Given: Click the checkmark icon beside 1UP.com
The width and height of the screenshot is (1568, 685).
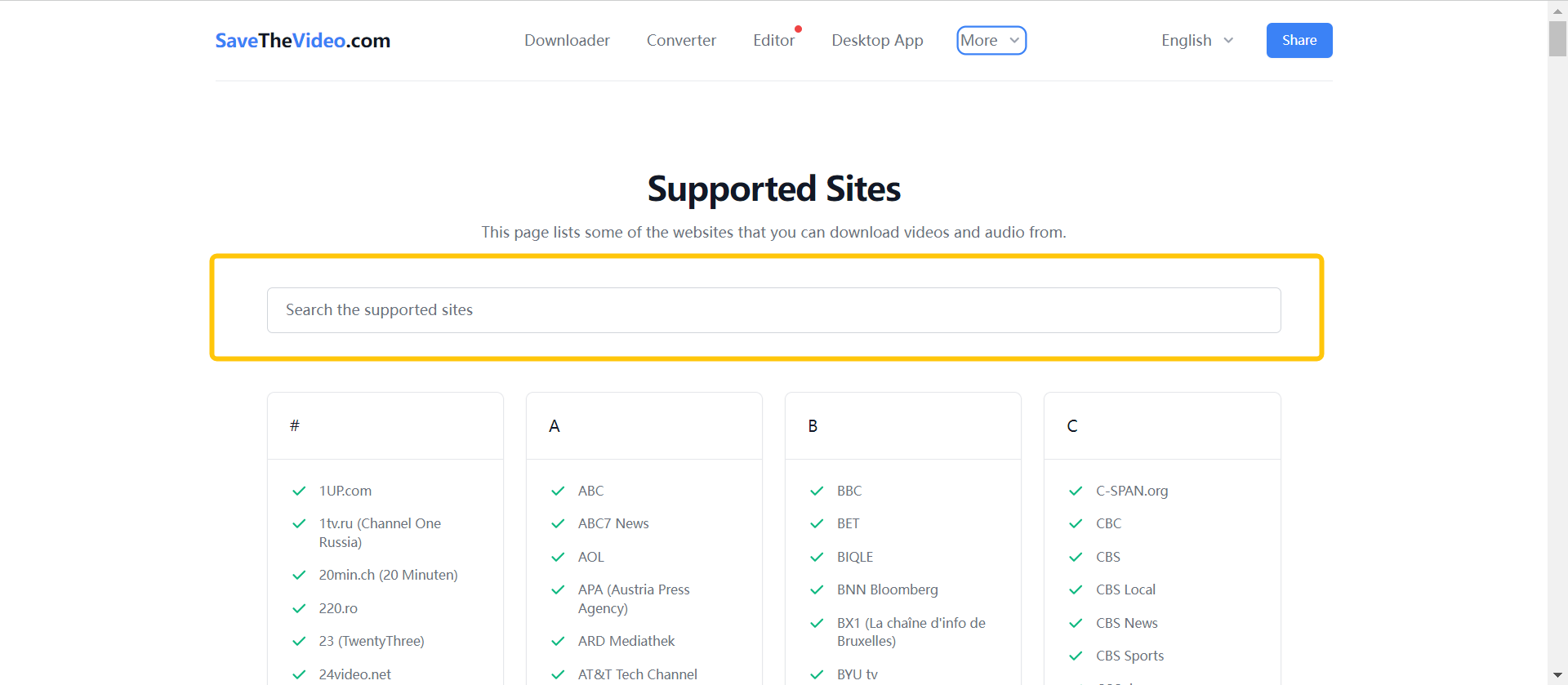Looking at the screenshot, I should click(x=299, y=491).
